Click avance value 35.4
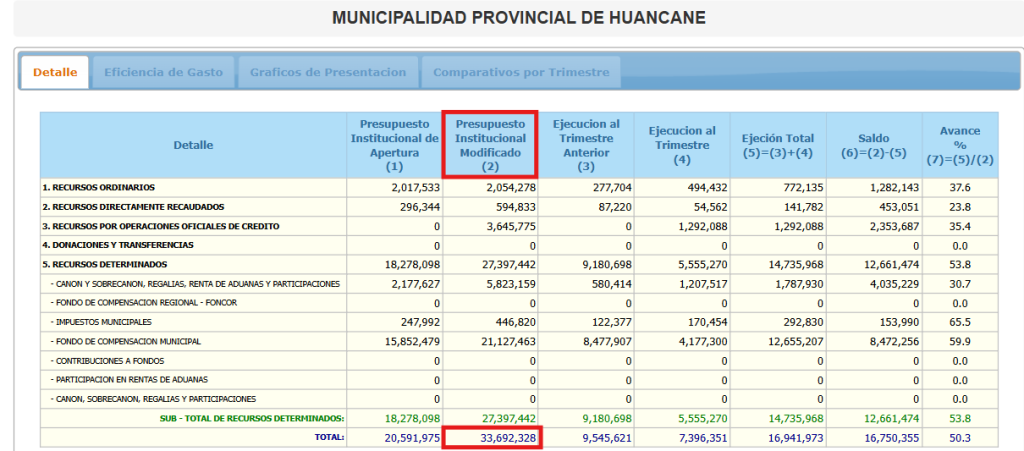Viewport: 1024px width, 451px height. (960, 227)
